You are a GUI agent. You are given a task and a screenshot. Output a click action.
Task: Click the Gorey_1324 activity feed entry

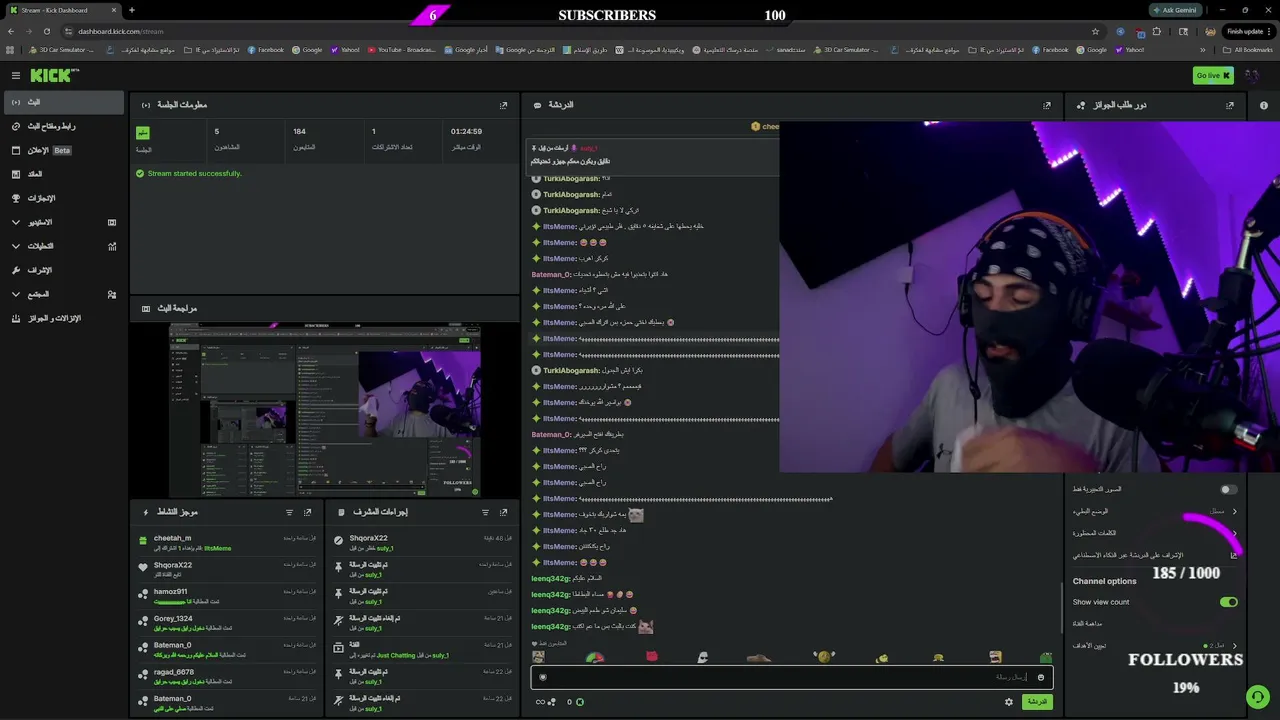pyautogui.click(x=227, y=623)
